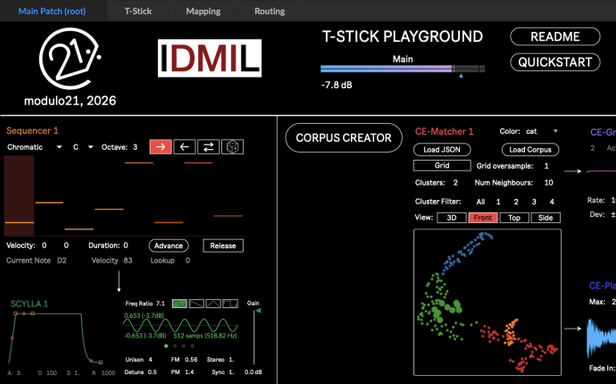Click the SCYLLA 1 oscillator sine wave display
This screenshot has height=384, width=616.
point(180,325)
